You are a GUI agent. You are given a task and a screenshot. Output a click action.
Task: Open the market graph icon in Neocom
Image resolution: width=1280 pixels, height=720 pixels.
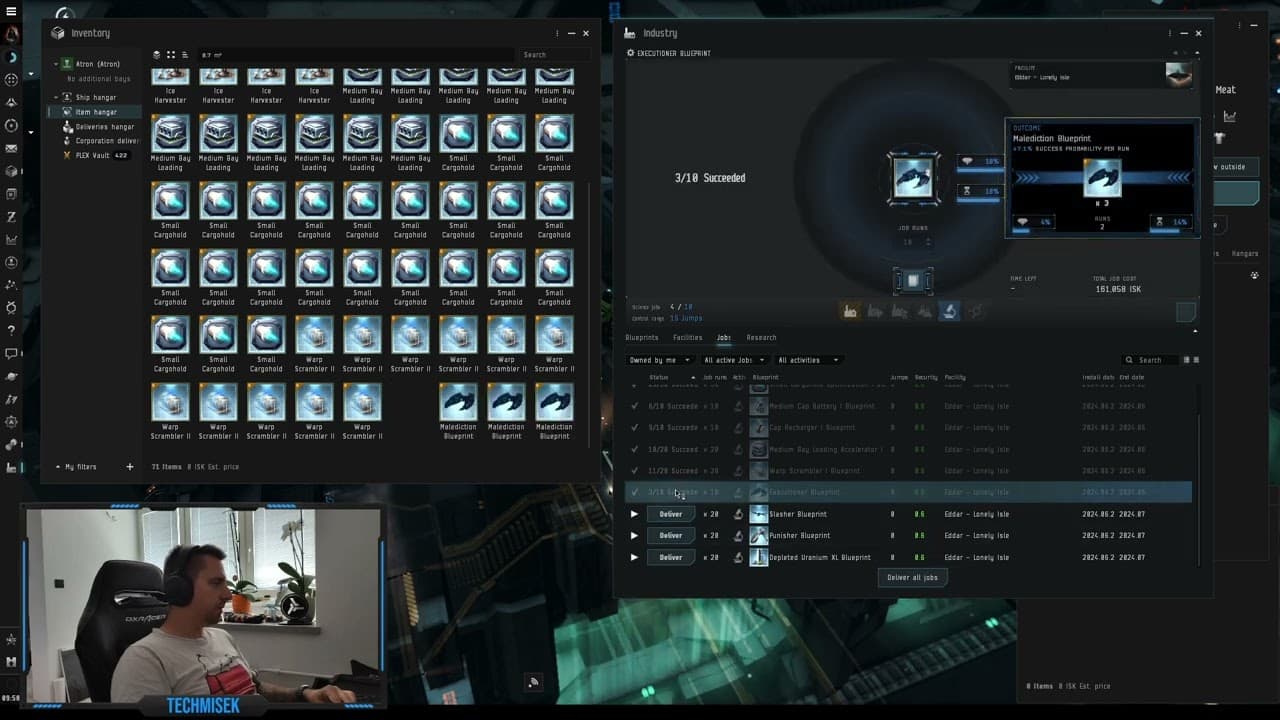pos(11,240)
